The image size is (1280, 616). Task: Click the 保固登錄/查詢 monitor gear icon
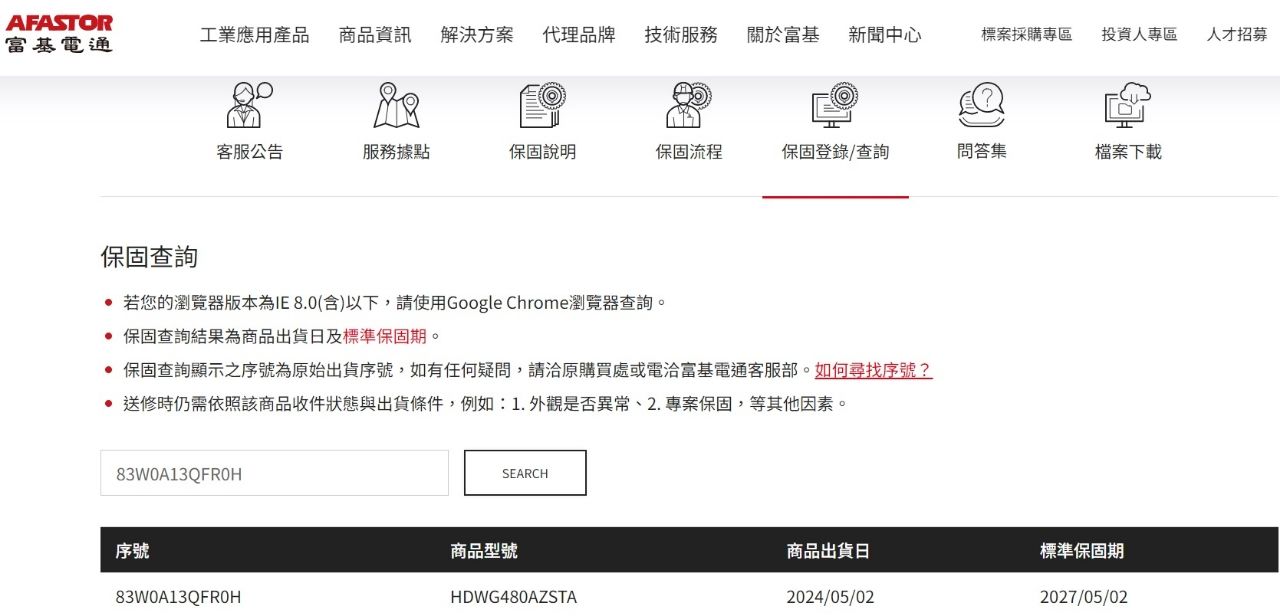coord(835,105)
